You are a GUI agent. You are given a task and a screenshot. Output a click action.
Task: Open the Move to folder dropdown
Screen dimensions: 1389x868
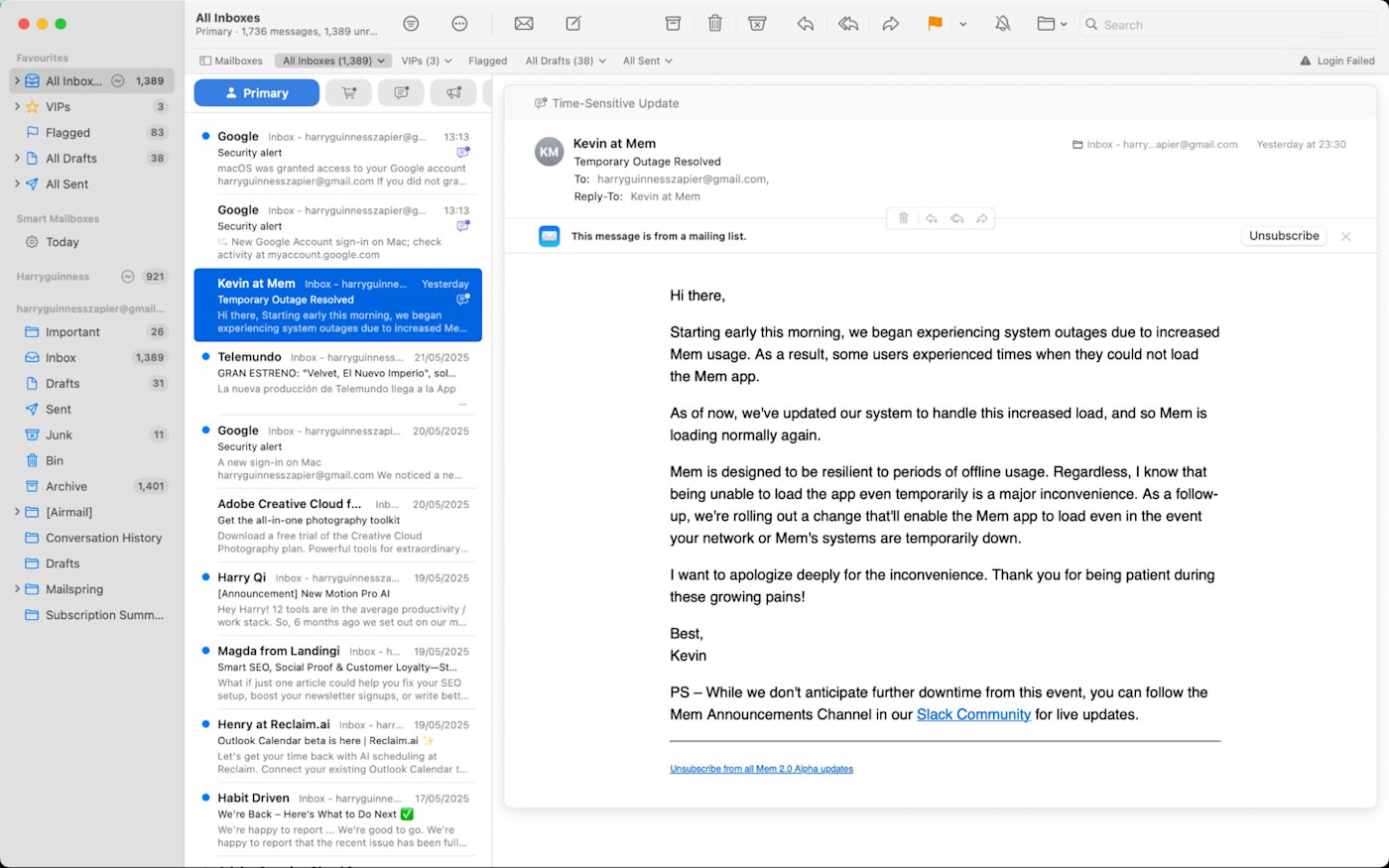pyautogui.click(x=1052, y=24)
